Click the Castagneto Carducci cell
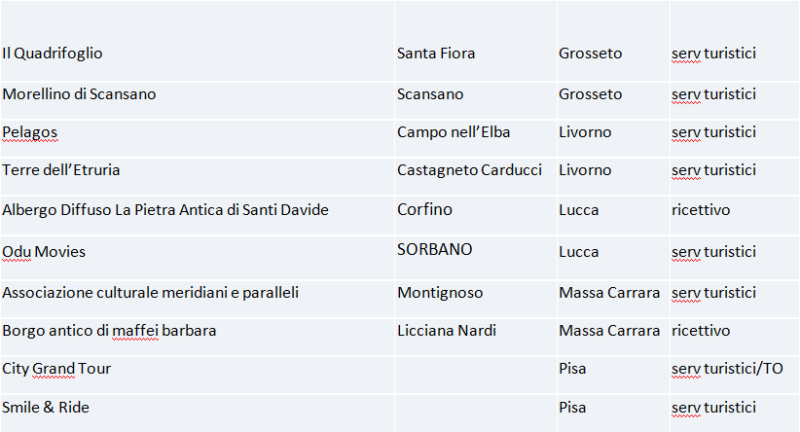The image size is (800, 432). pyautogui.click(x=469, y=170)
